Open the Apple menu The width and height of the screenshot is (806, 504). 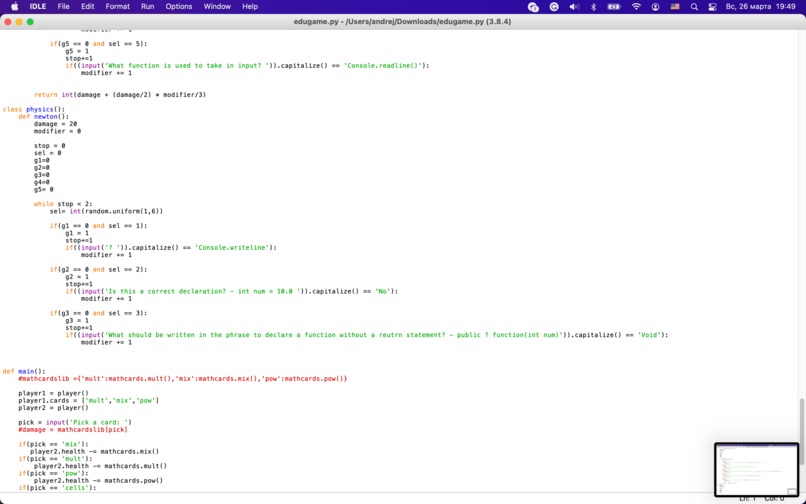(14, 7)
